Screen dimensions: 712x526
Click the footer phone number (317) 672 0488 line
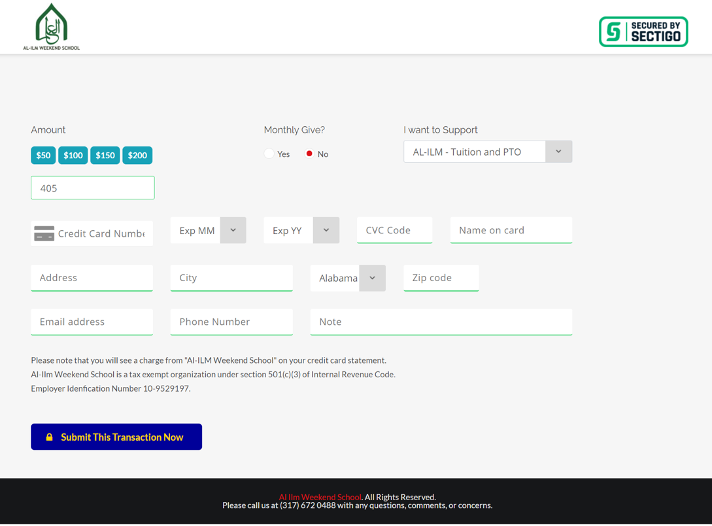[x=357, y=506]
